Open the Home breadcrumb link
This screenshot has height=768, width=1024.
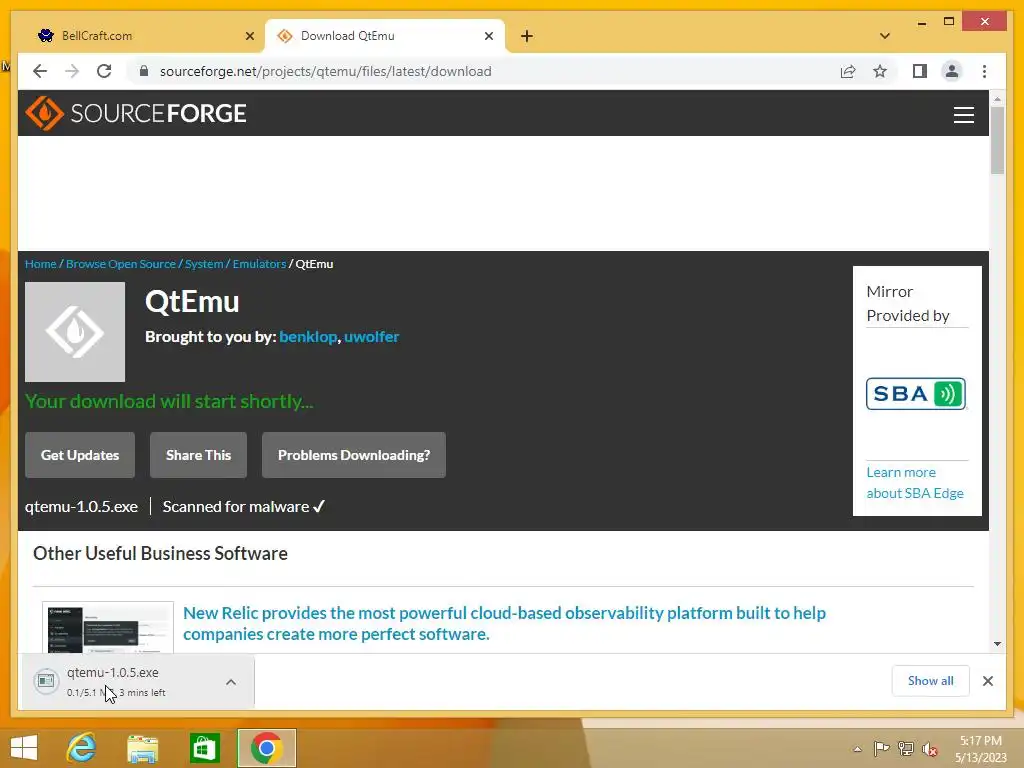click(x=40, y=264)
